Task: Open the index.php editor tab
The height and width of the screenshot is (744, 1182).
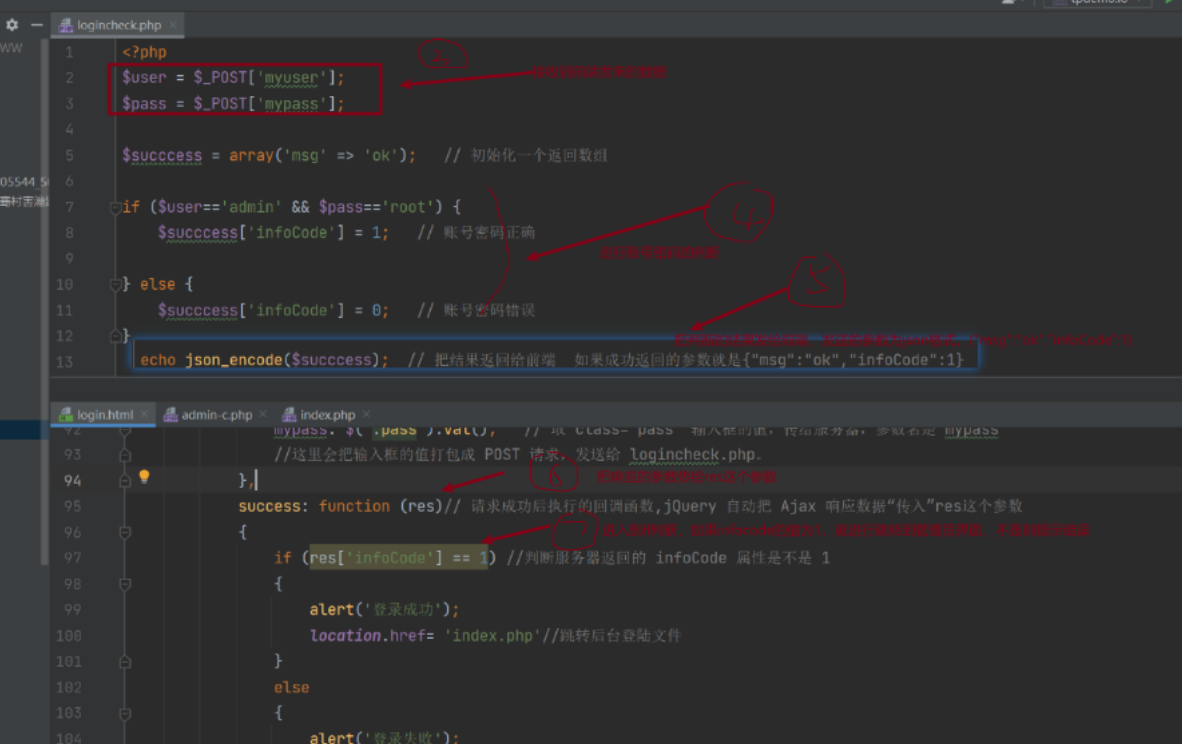Action: [x=326, y=415]
